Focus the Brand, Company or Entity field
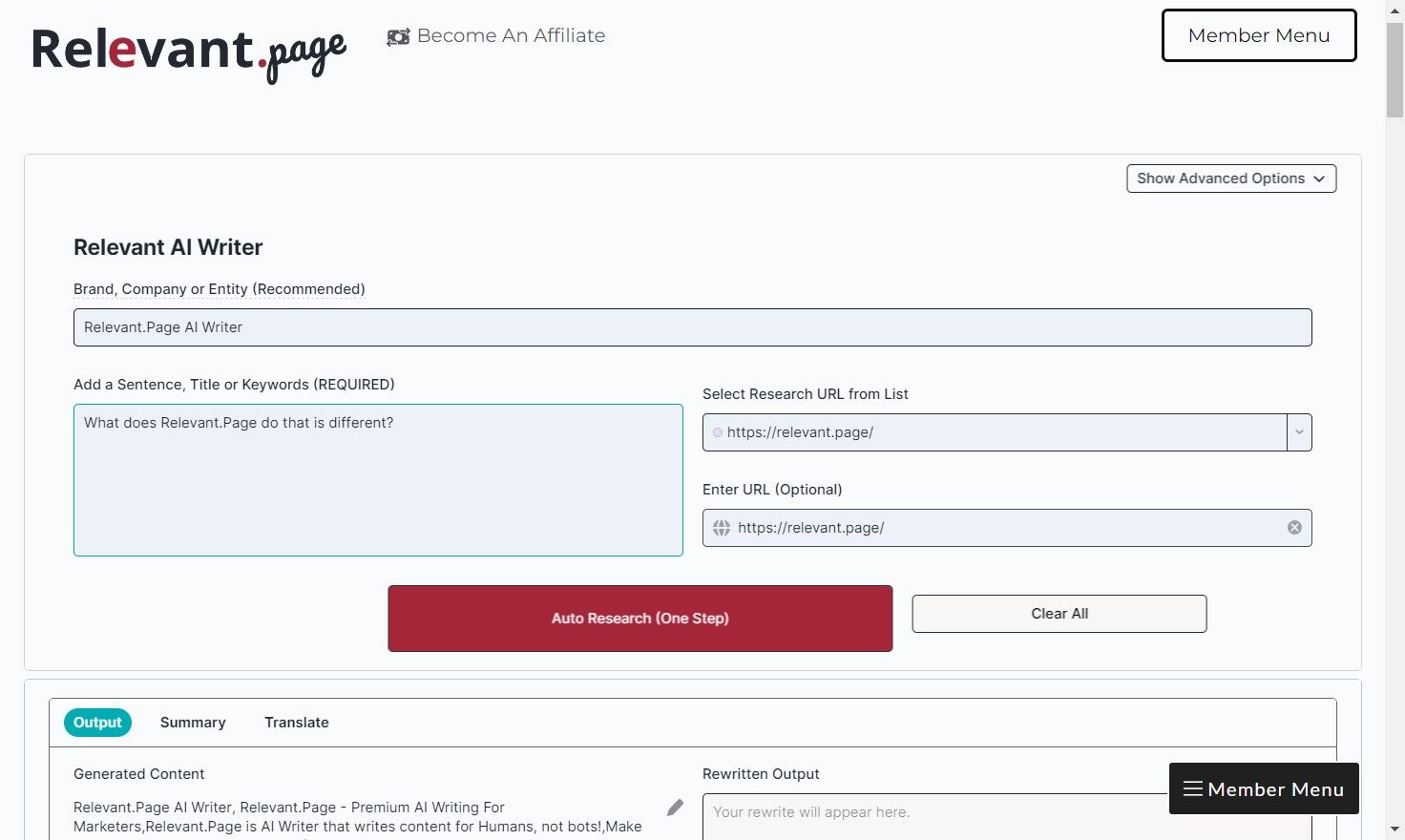 pyautogui.click(x=693, y=327)
